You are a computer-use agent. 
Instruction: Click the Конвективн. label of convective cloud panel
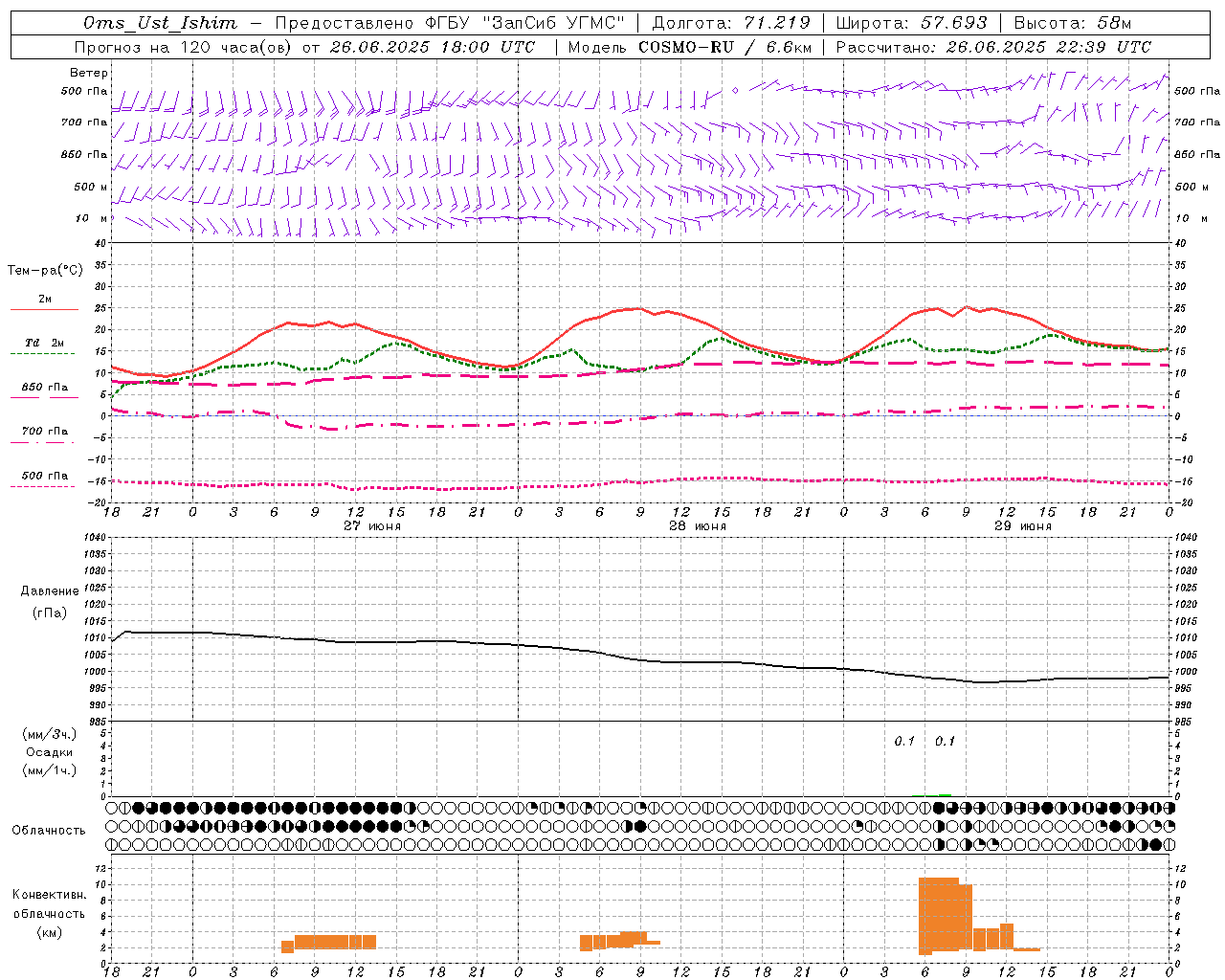pyautogui.click(x=50, y=895)
